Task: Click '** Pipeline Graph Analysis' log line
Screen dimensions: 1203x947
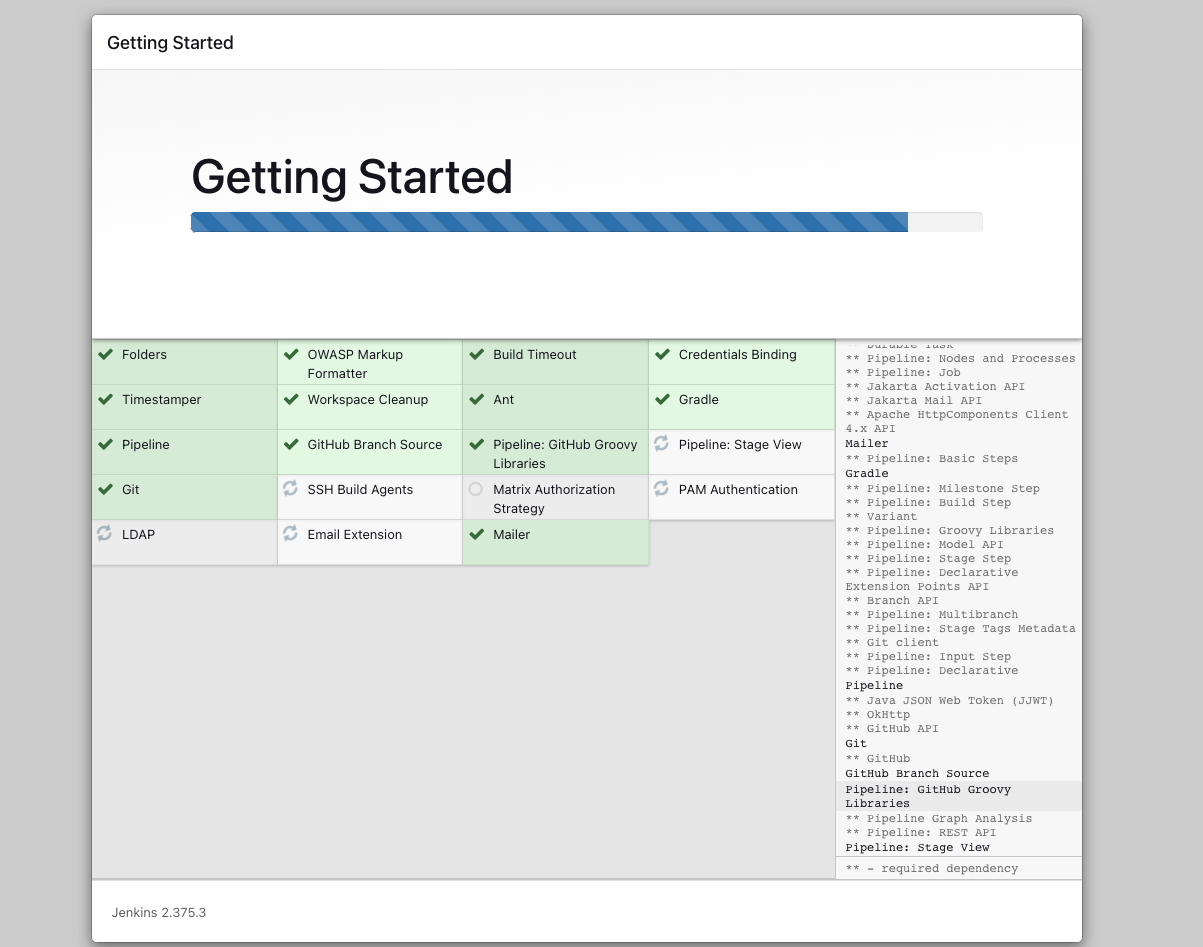Action: 939,818
